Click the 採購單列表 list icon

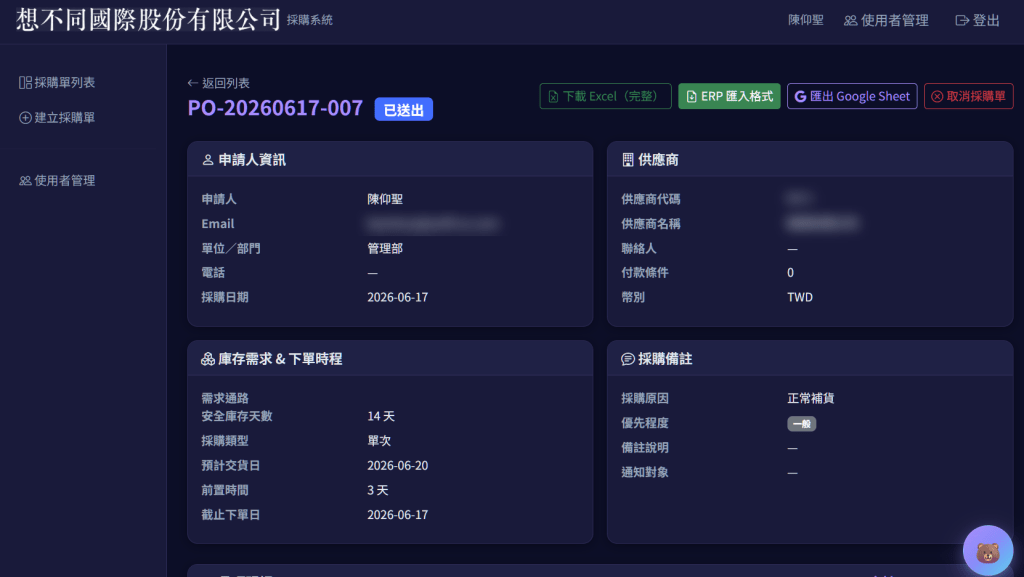(x=25, y=82)
